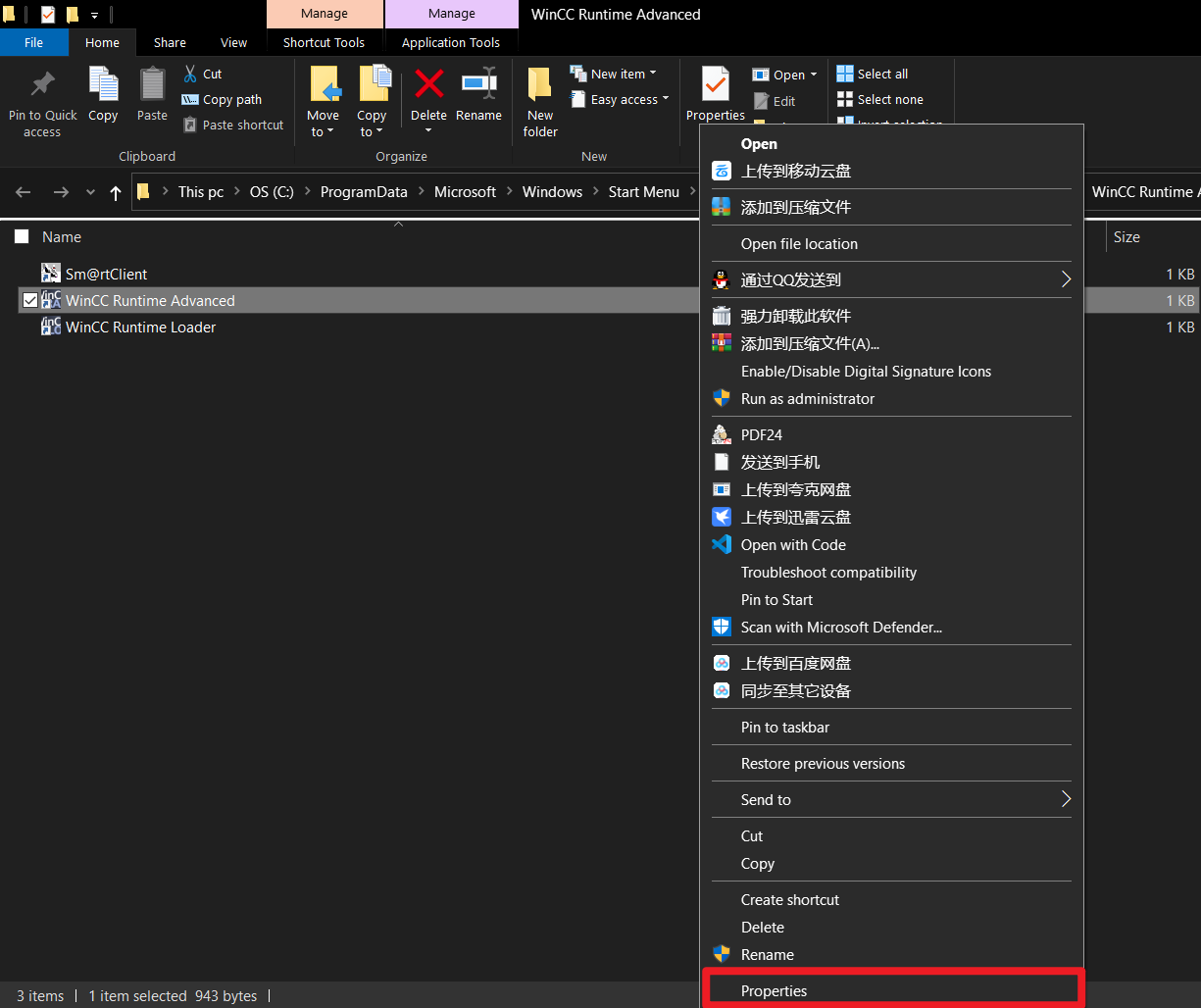Click Paste shortcut in ribbon
This screenshot has height=1008, width=1201.
(x=233, y=125)
